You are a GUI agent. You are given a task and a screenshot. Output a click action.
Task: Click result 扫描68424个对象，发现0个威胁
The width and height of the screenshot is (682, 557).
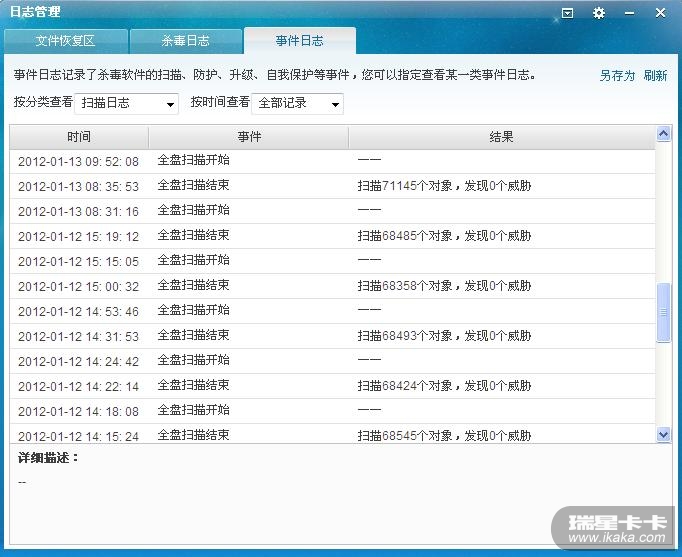(444, 386)
